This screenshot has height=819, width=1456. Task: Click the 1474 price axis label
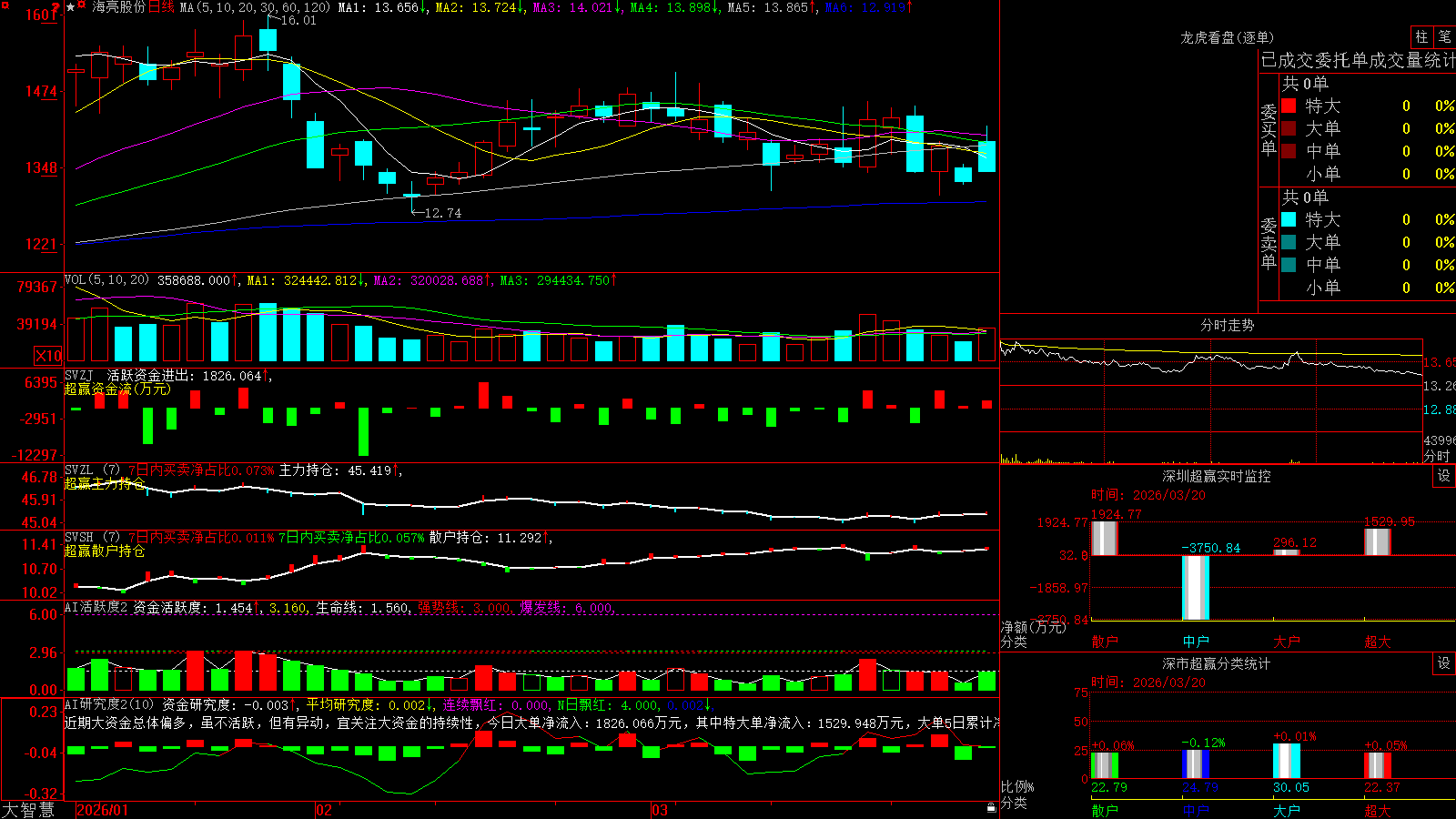pos(42,91)
